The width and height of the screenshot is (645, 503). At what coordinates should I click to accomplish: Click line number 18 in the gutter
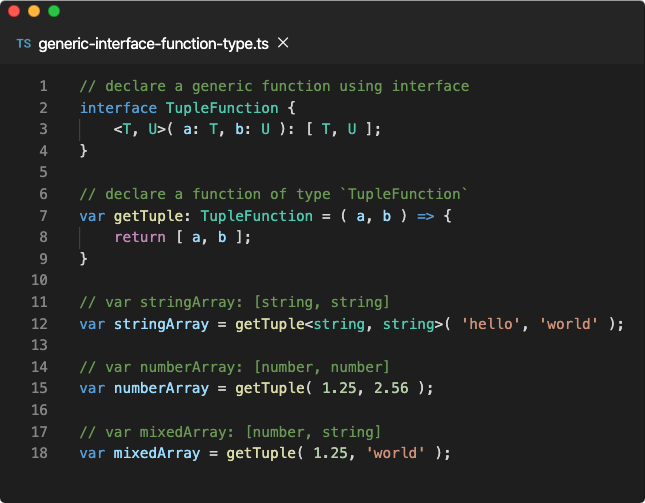click(x=39, y=453)
